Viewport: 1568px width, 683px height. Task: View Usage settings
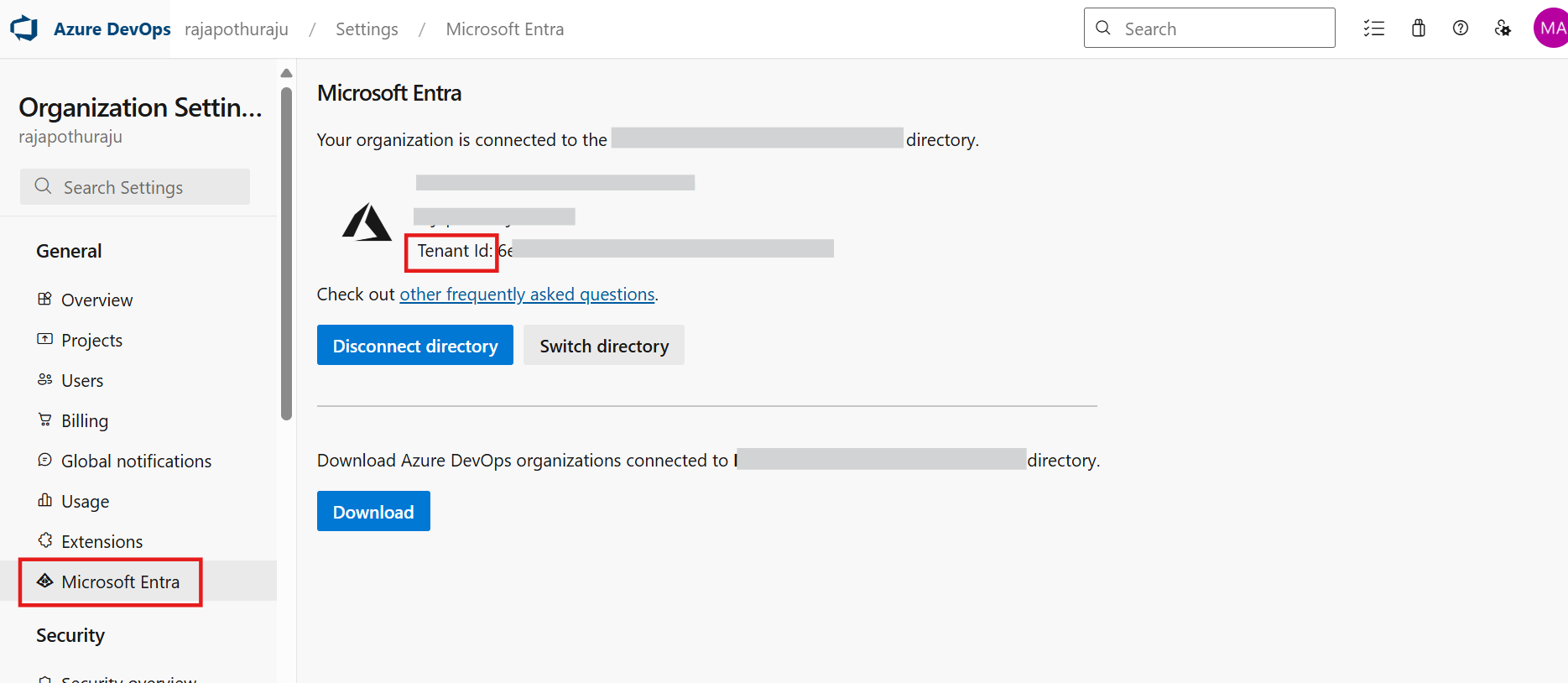[x=85, y=501]
